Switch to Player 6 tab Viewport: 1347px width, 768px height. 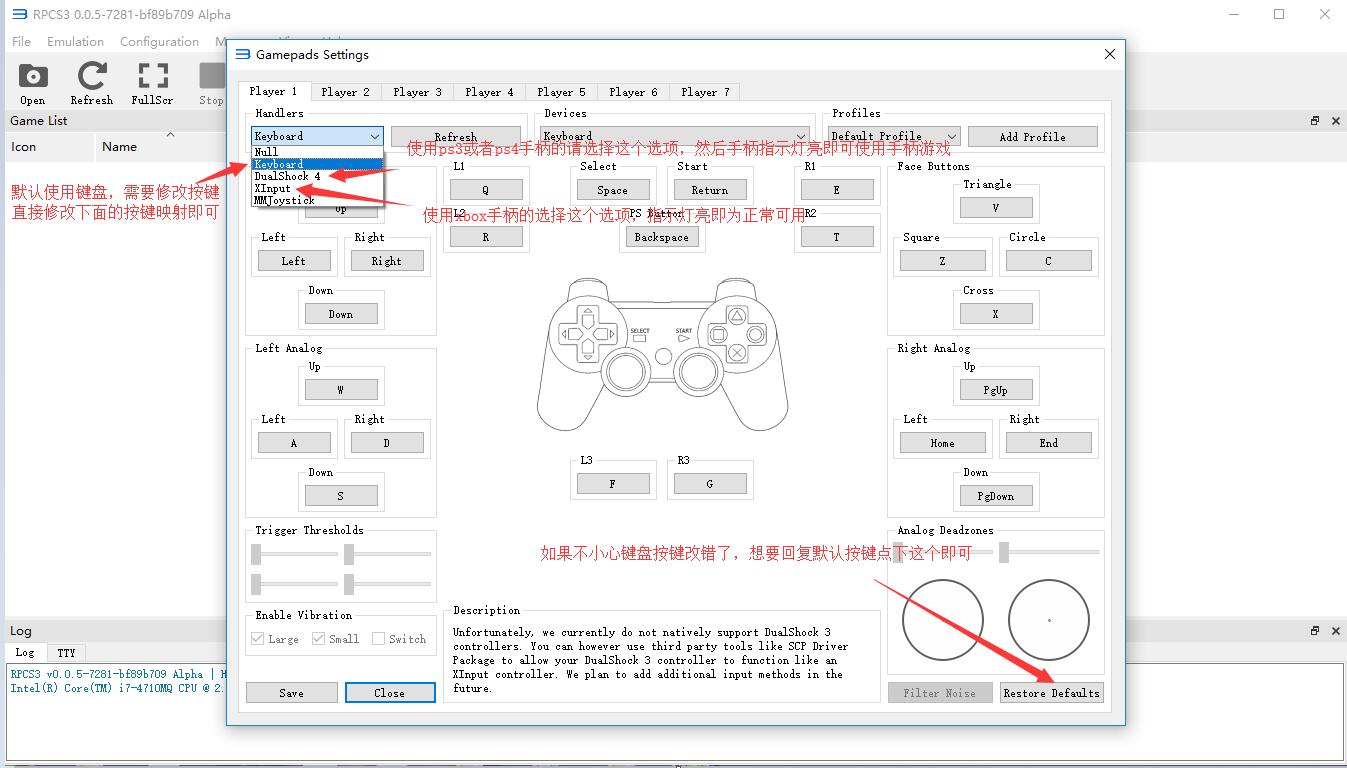pyautogui.click(x=633, y=92)
